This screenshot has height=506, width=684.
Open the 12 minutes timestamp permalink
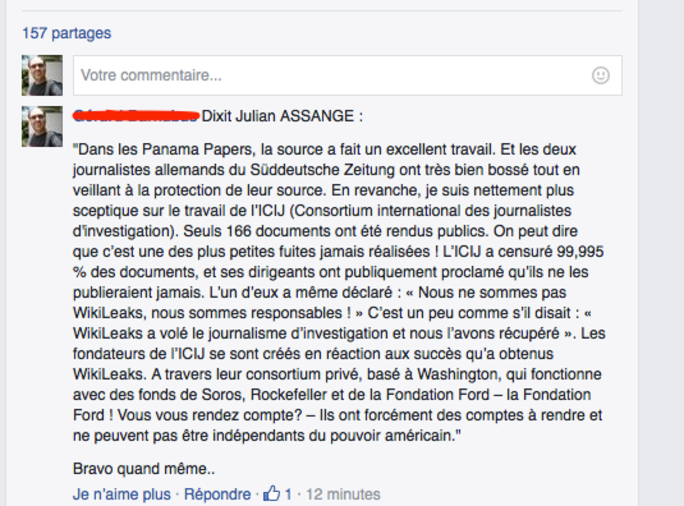tap(343, 494)
